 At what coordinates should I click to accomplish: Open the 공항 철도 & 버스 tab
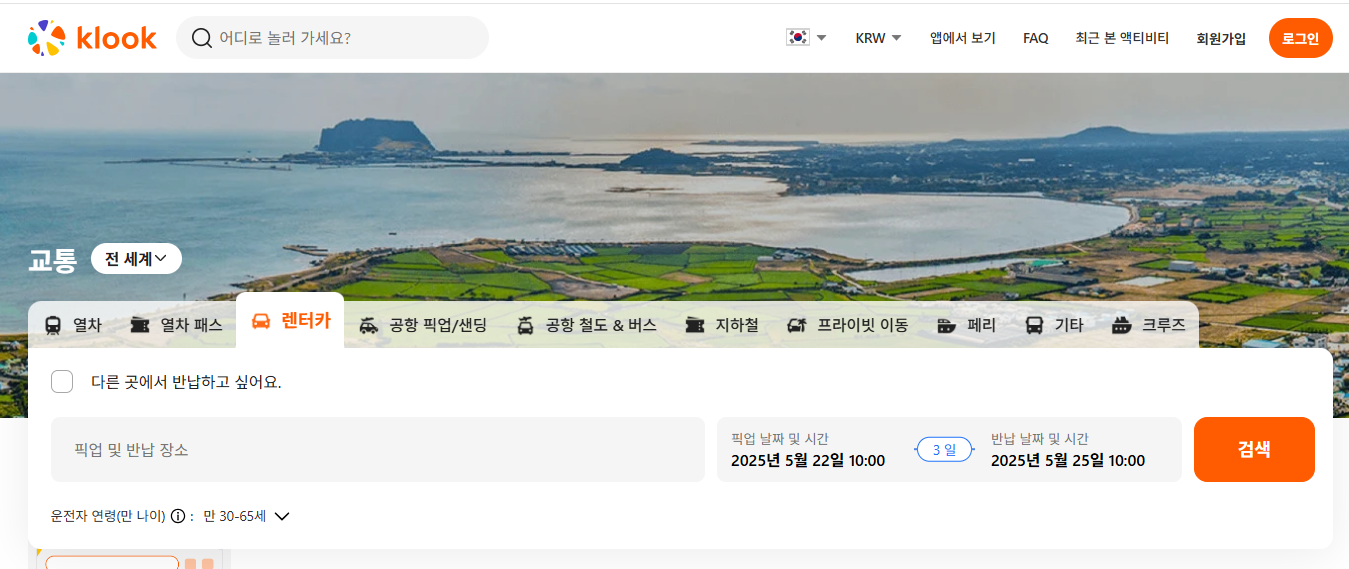click(586, 325)
